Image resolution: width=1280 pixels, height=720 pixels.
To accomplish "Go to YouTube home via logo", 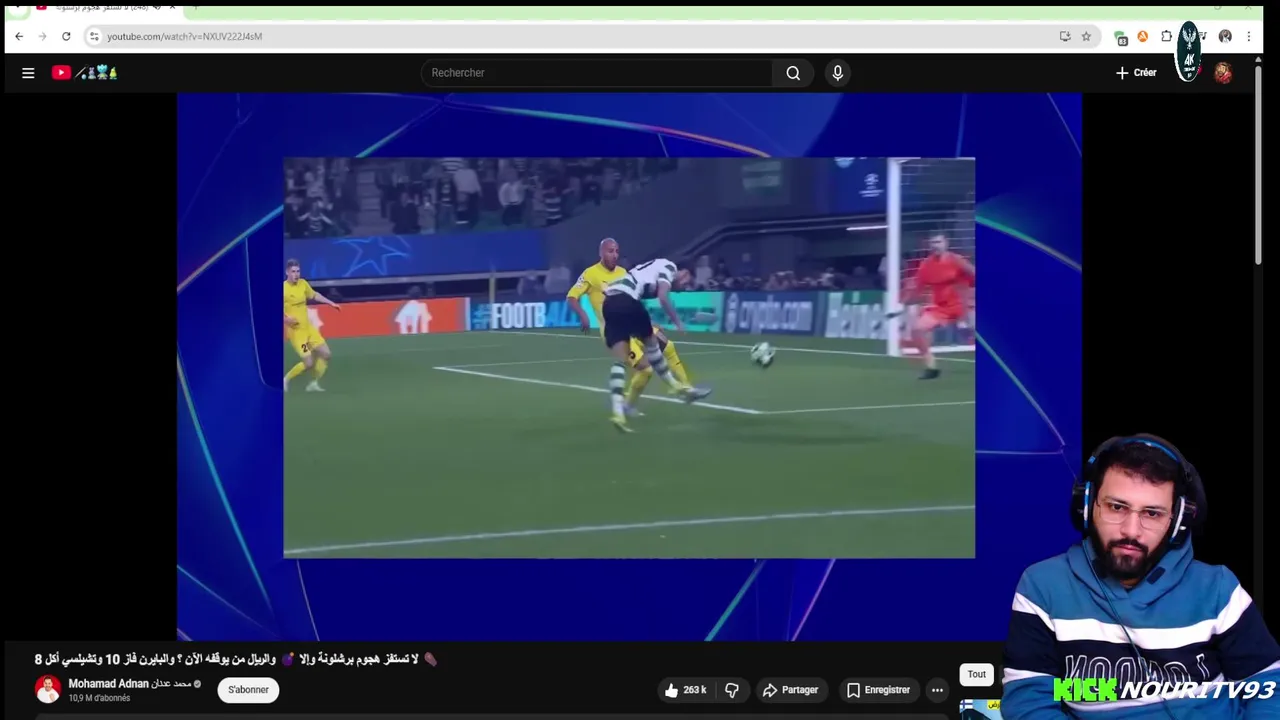I will pos(85,73).
